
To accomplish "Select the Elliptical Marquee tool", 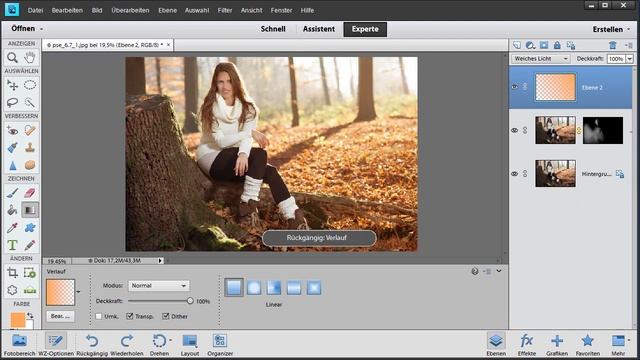I will (30, 85).
